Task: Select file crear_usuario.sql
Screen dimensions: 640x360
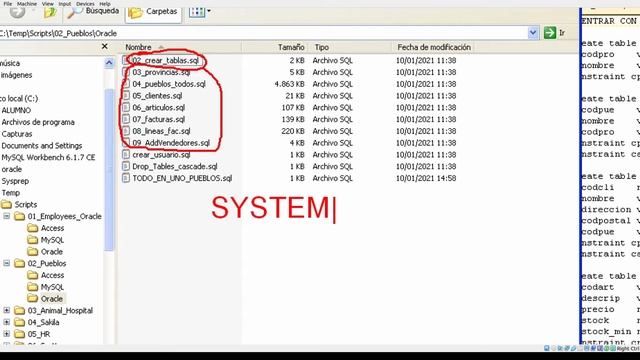Action: point(161,155)
